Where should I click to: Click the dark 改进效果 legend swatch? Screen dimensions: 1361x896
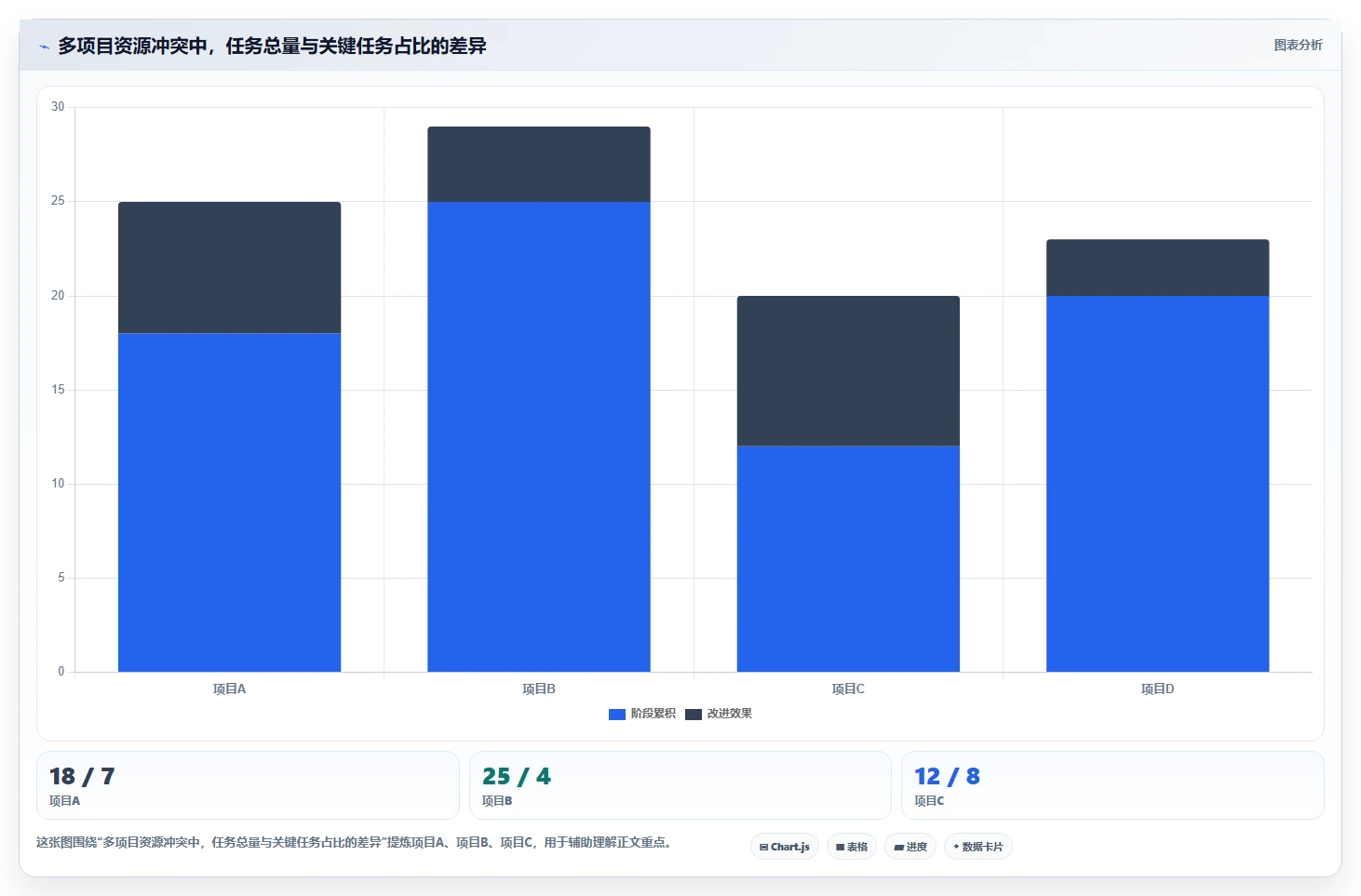pyautogui.click(x=694, y=715)
